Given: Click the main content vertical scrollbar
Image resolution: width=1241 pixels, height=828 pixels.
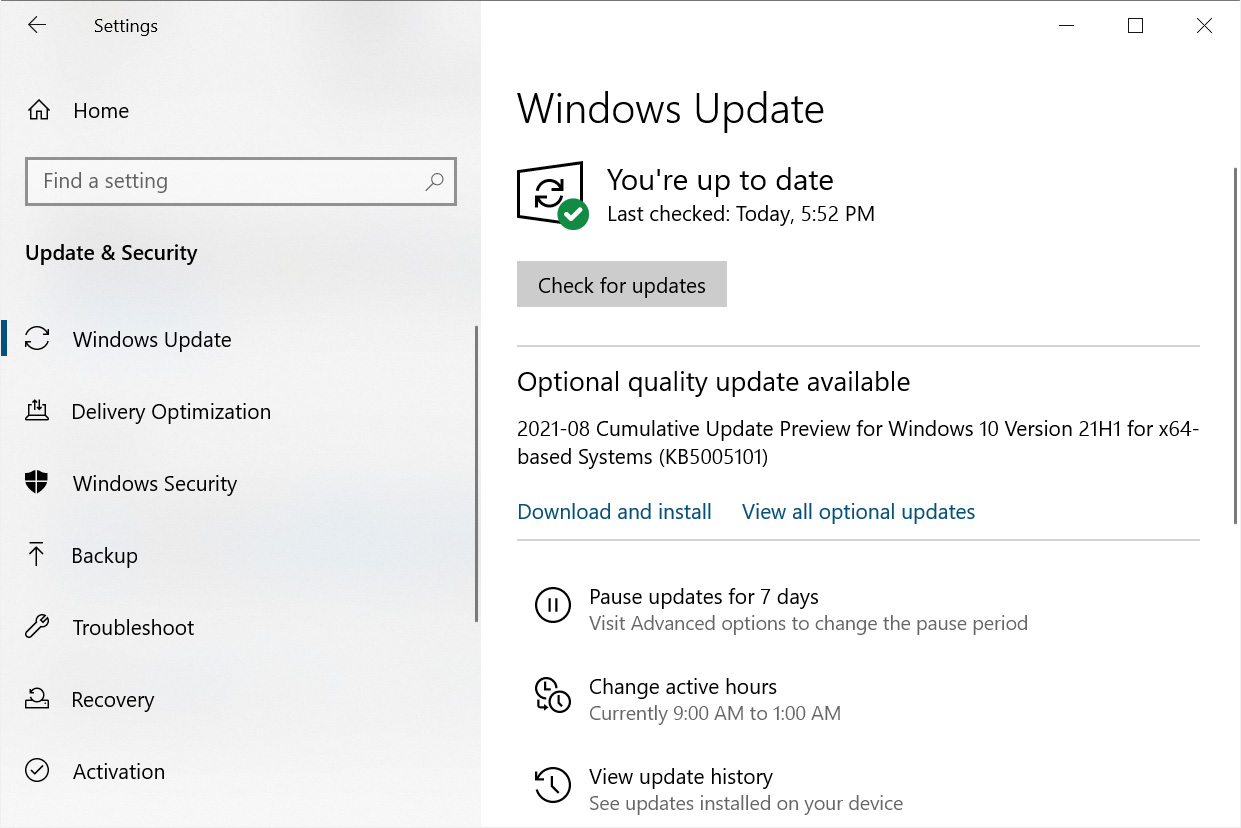Looking at the screenshot, I should 1235,344.
